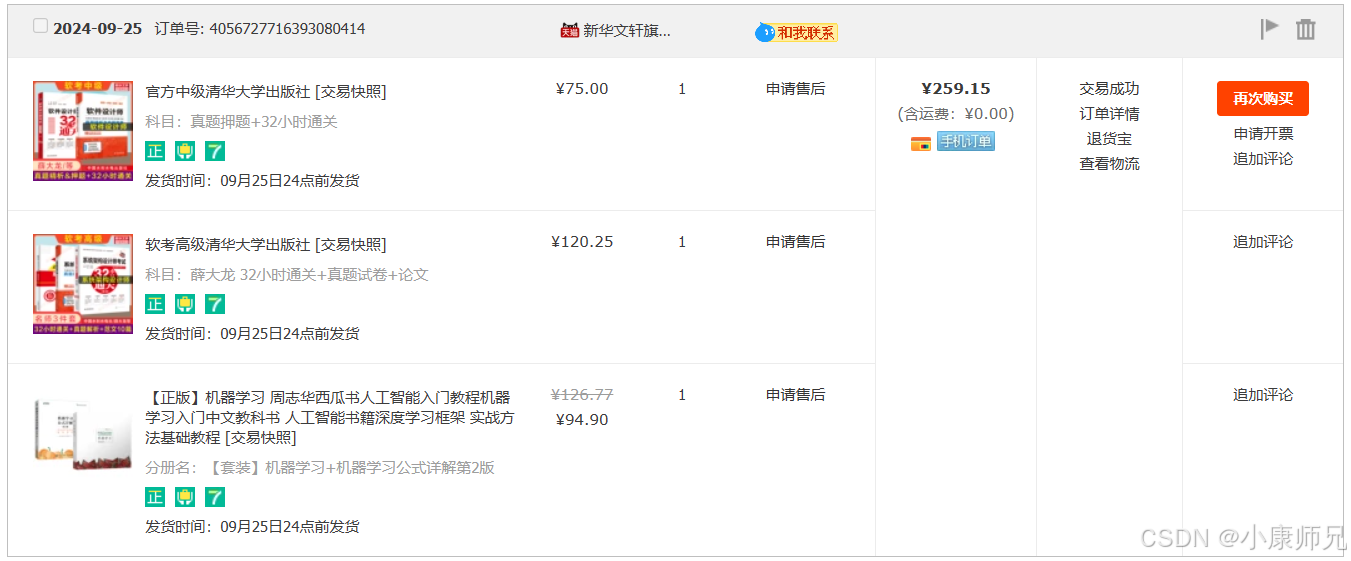Click the 退货宝 link
The image size is (1351, 561).
(x=1109, y=139)
